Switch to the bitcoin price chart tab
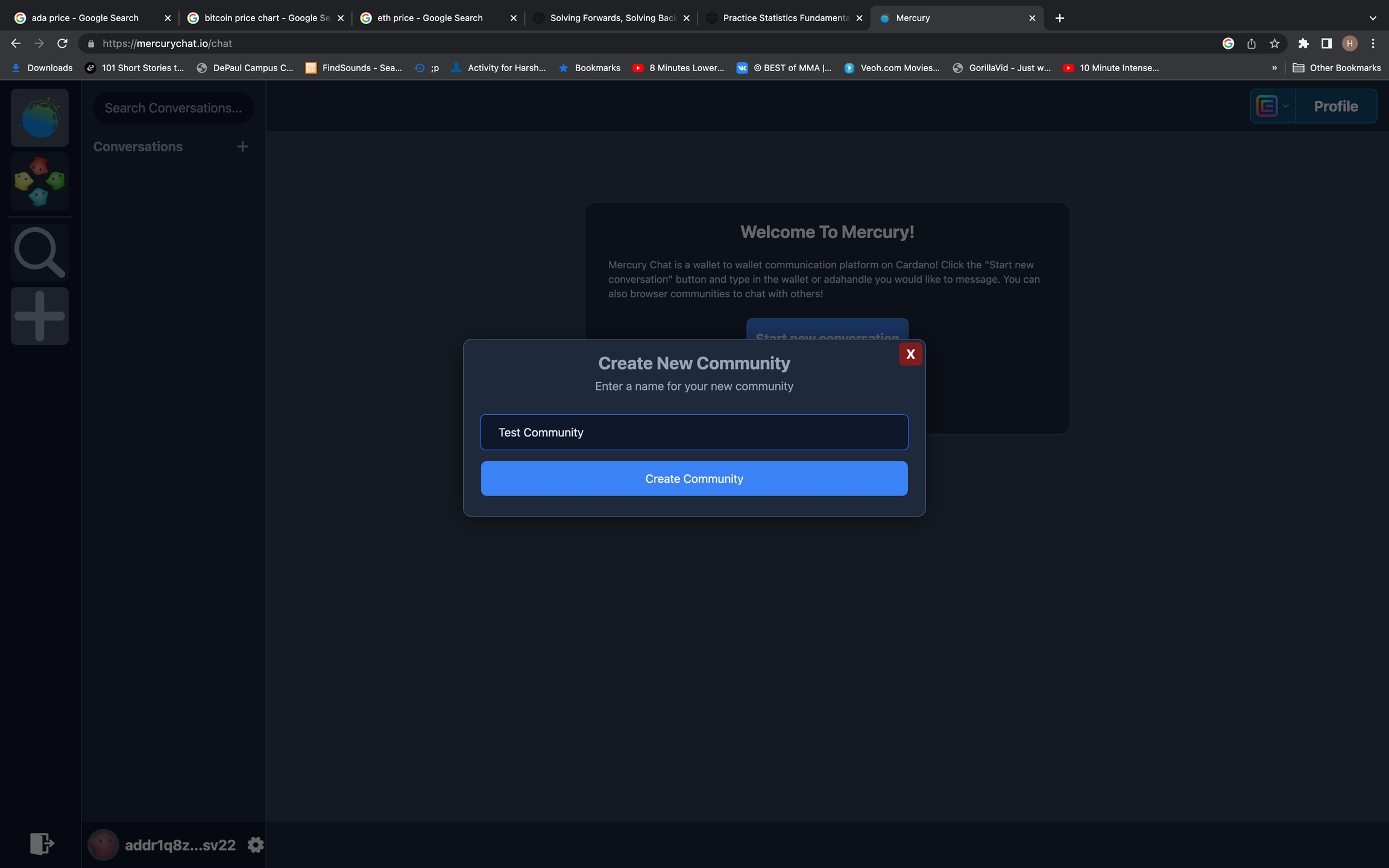Viewport: 1389px width, 868px height. (x=266, y=18)
